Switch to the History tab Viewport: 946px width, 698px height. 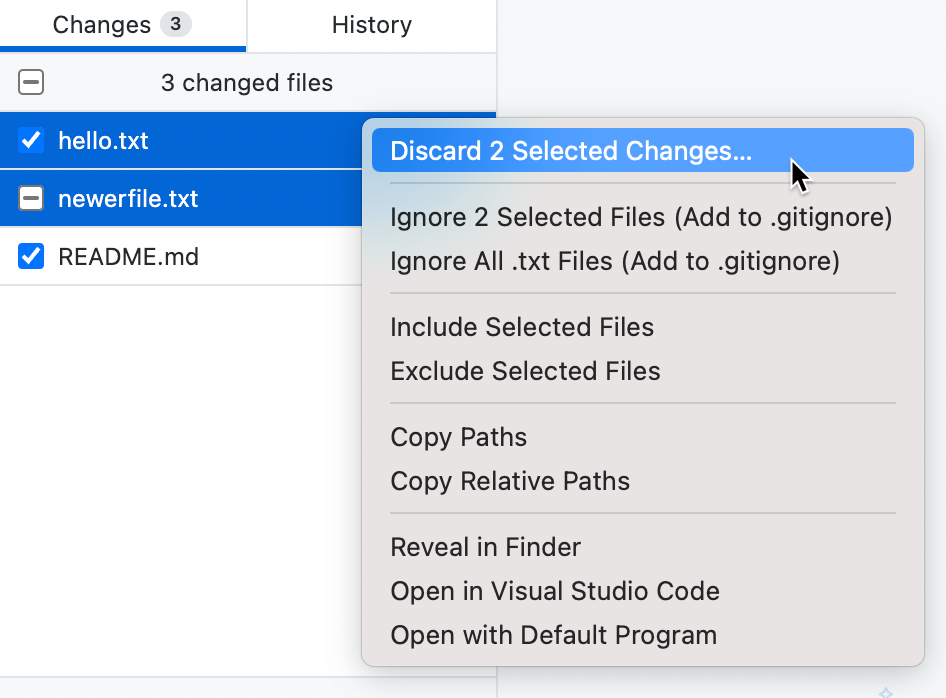[x=371, y=25]
